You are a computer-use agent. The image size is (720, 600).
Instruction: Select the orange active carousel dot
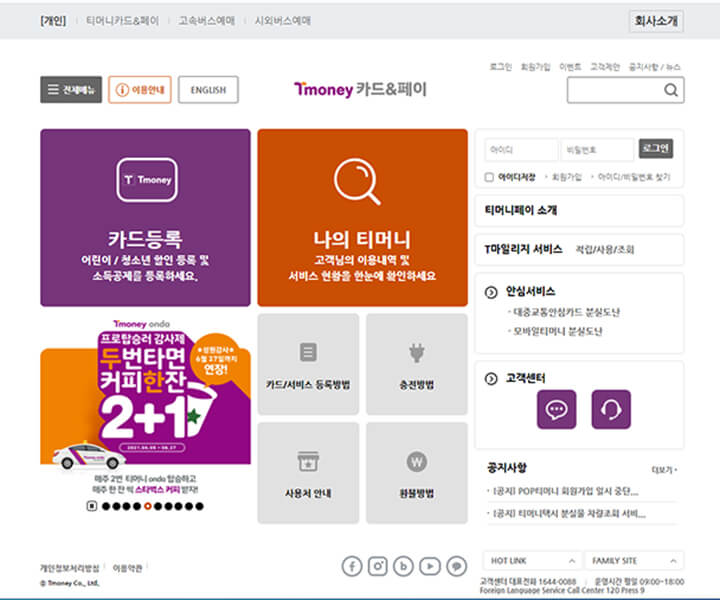147,506
